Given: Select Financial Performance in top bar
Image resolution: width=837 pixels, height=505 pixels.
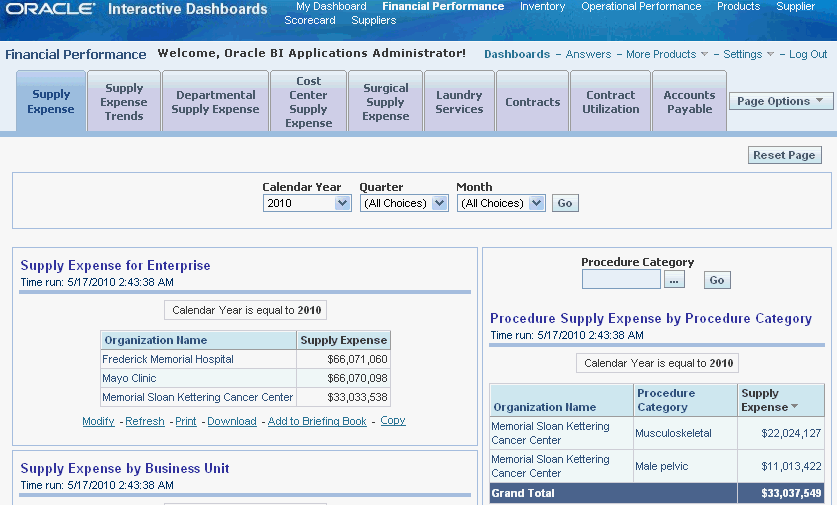Looking at the screenshot, I should (443, 6).
